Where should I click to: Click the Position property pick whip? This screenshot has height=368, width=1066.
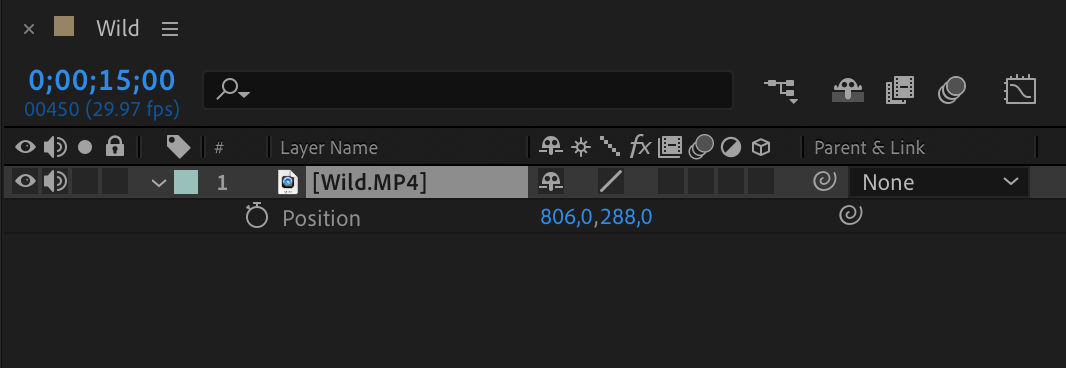[850, 216]
